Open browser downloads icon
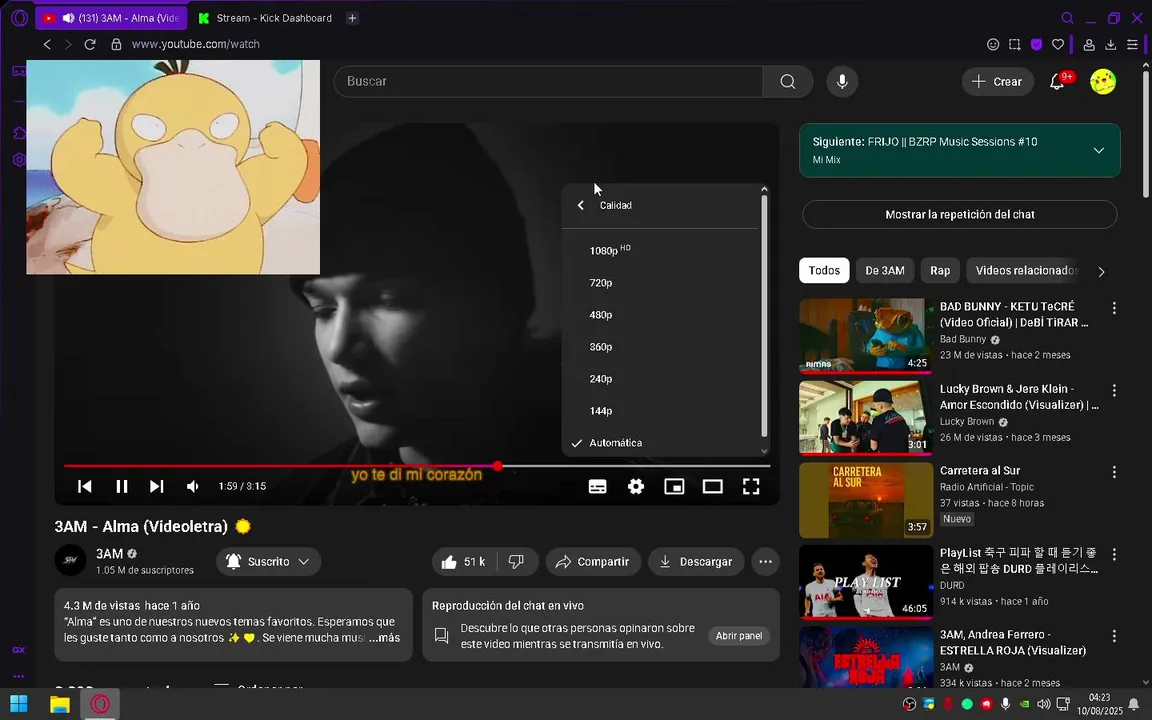Image resolution: width=1152 pixels, height=720 pixels. [x=1110, y=45]
